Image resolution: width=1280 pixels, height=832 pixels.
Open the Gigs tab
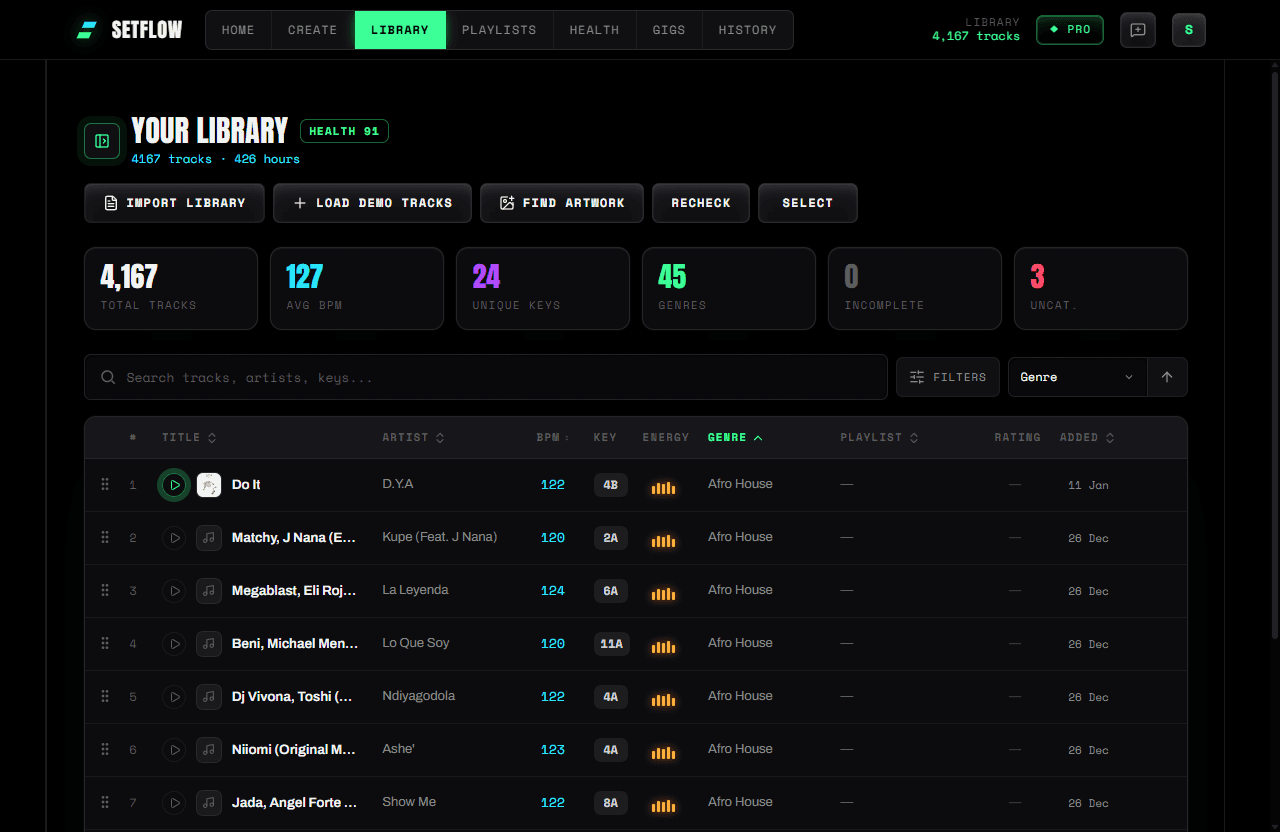click(x=669, y=30)
